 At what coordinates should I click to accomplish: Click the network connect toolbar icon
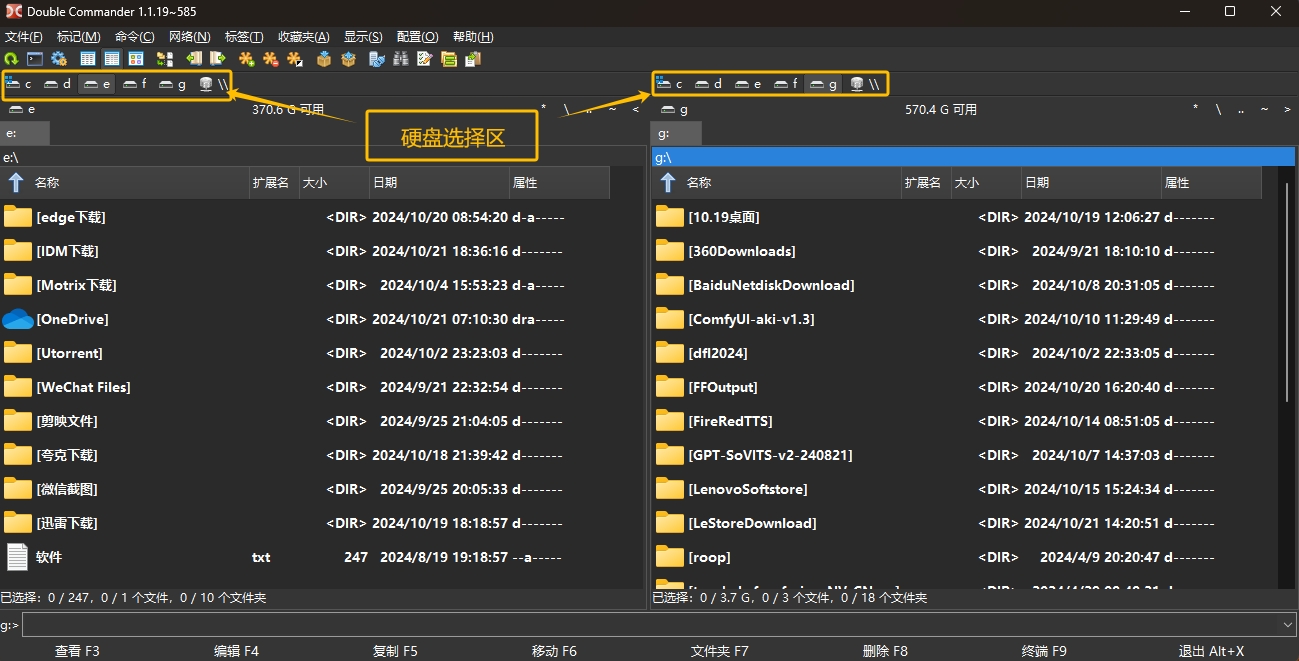377,59
